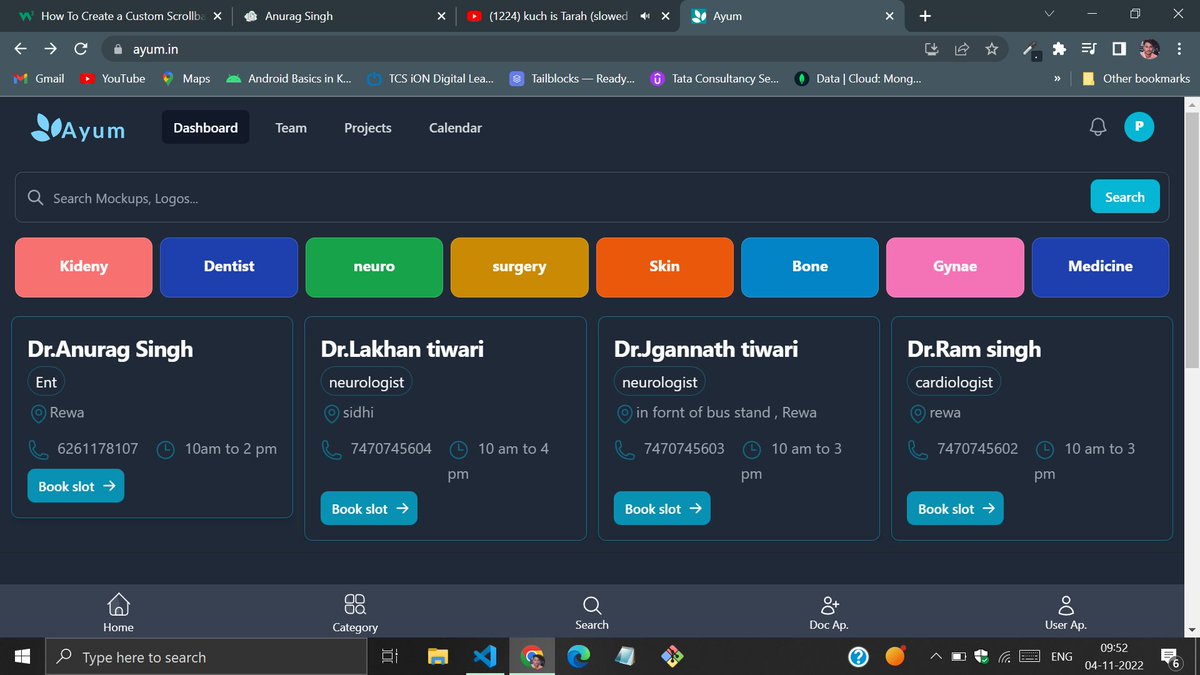
Task: Expand the hidden bookmarks double chevron
Action: (1057, 78)
